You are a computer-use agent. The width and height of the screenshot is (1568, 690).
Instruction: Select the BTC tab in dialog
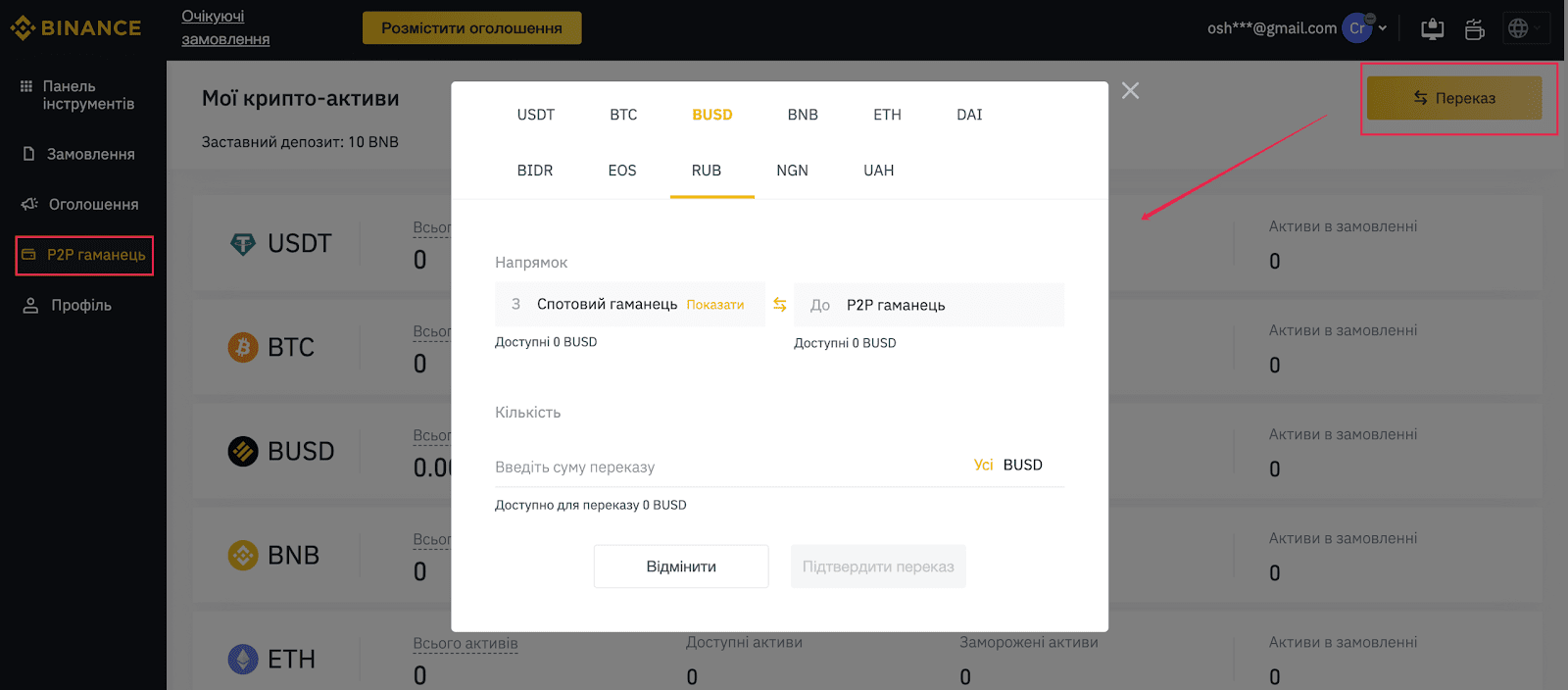[x=623, y=115]
